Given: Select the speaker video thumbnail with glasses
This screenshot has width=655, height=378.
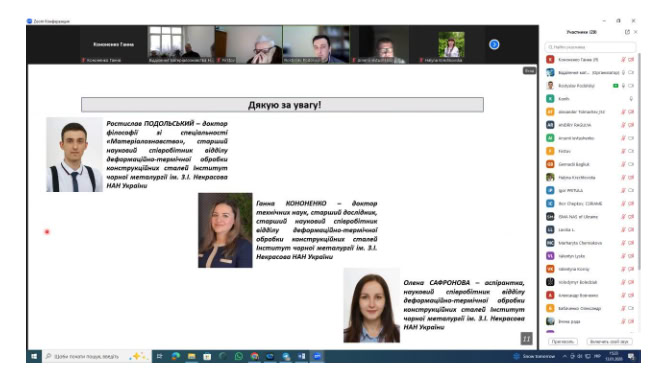Looking at the screenshot, I should point(249,44).
